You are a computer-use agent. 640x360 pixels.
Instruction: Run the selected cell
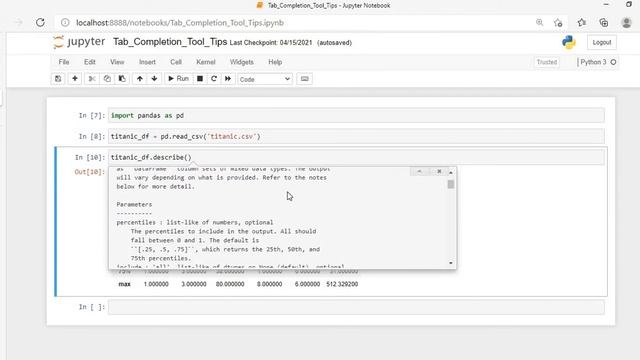click(178, 79)
